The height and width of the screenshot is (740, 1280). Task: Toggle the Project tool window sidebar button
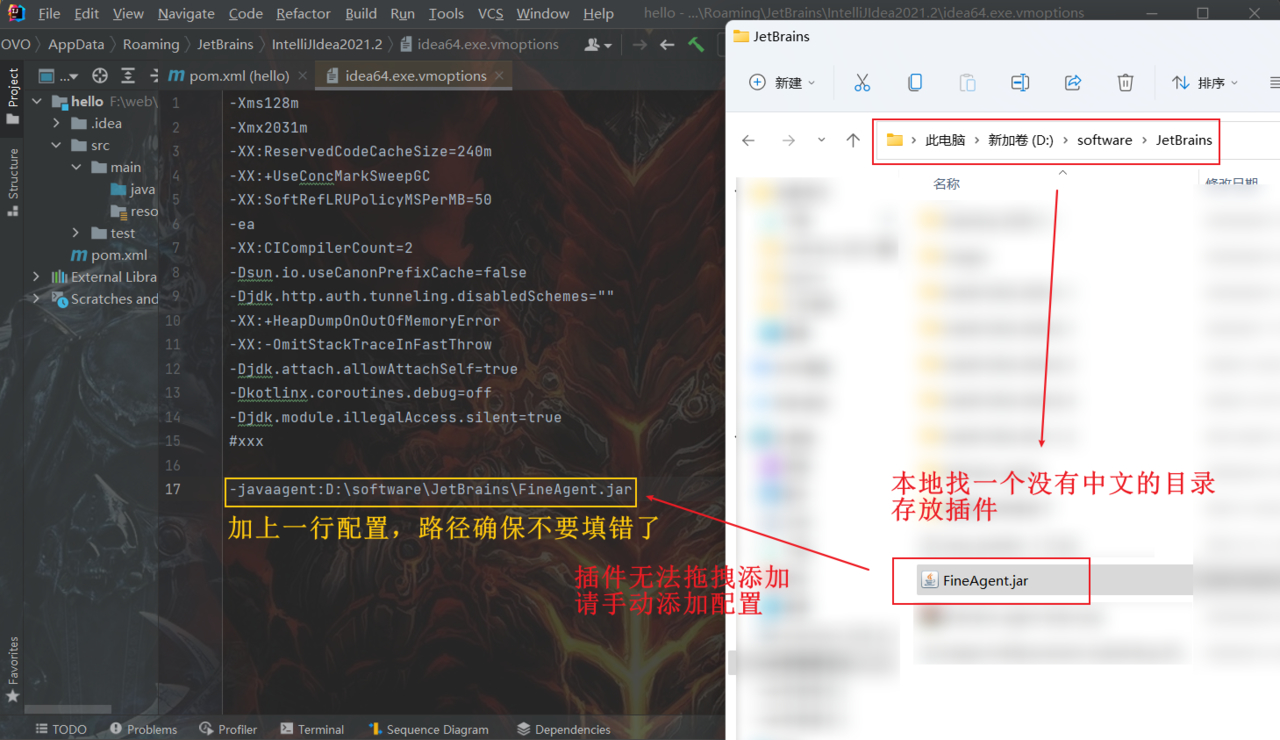coord(13,95)
